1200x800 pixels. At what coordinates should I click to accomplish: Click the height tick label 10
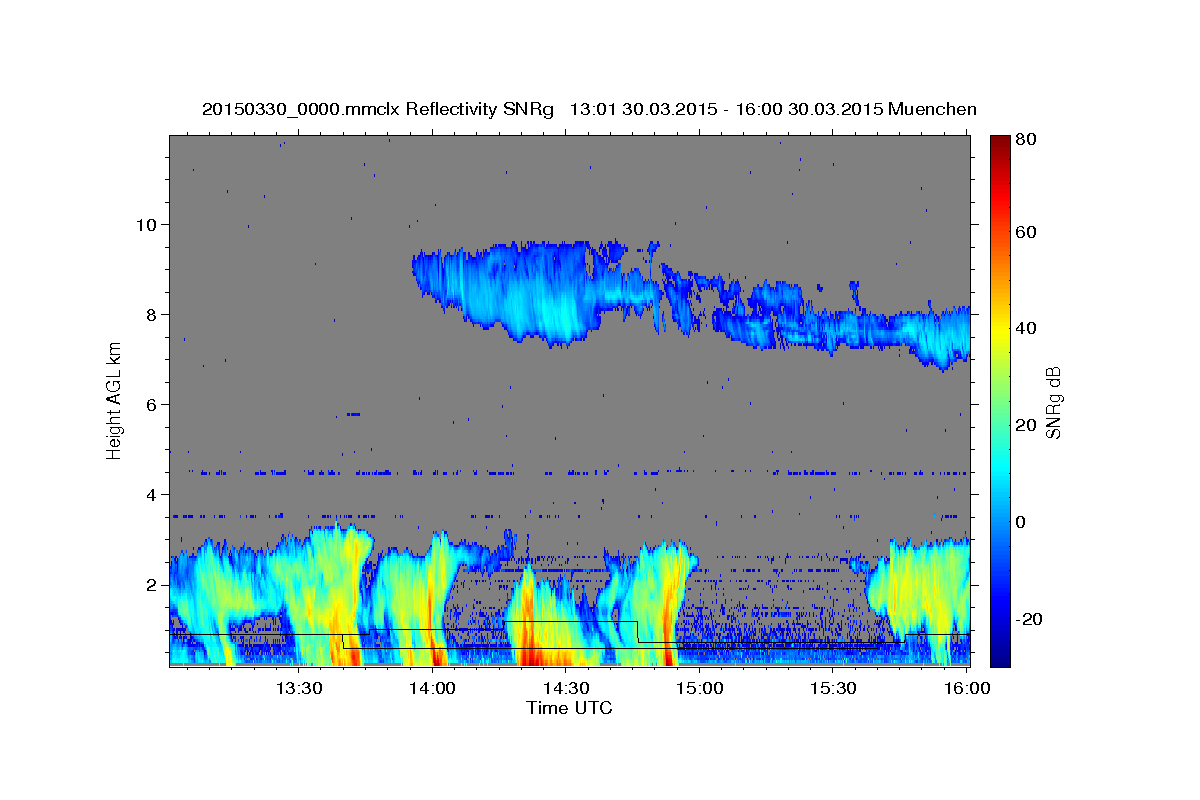[x=148, y=224]
